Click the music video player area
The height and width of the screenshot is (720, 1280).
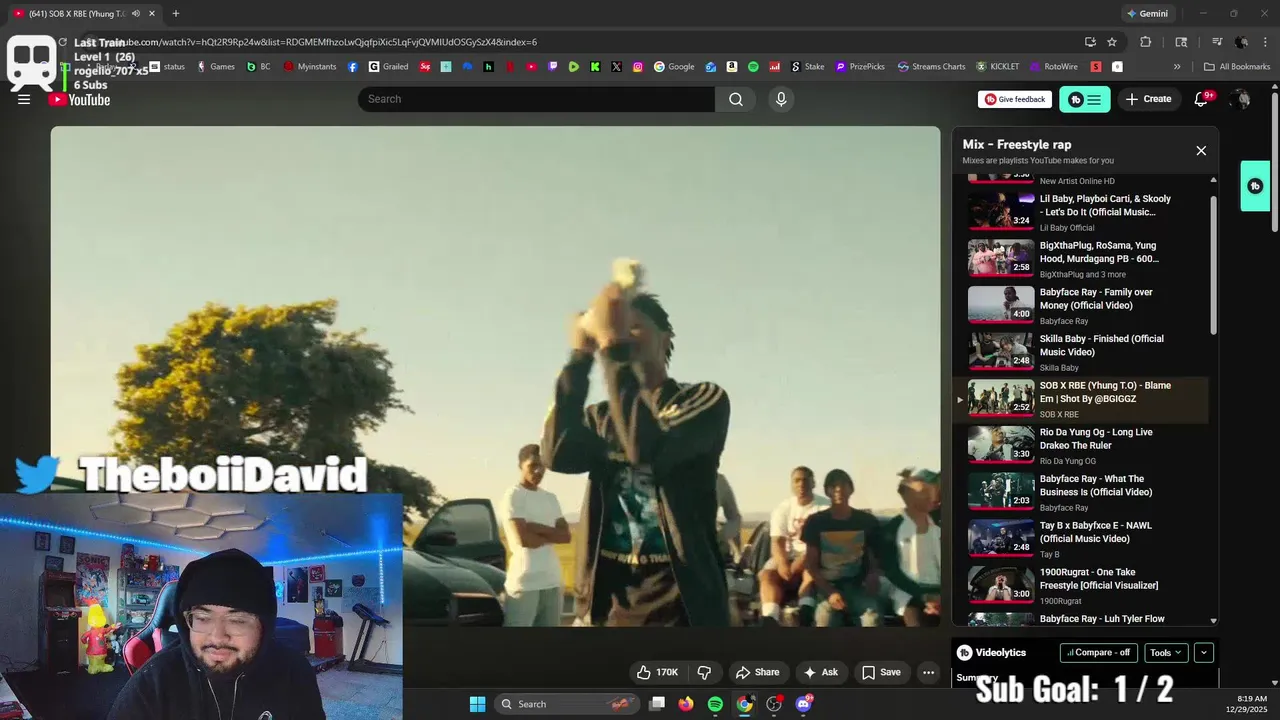[x=495, y=376]
